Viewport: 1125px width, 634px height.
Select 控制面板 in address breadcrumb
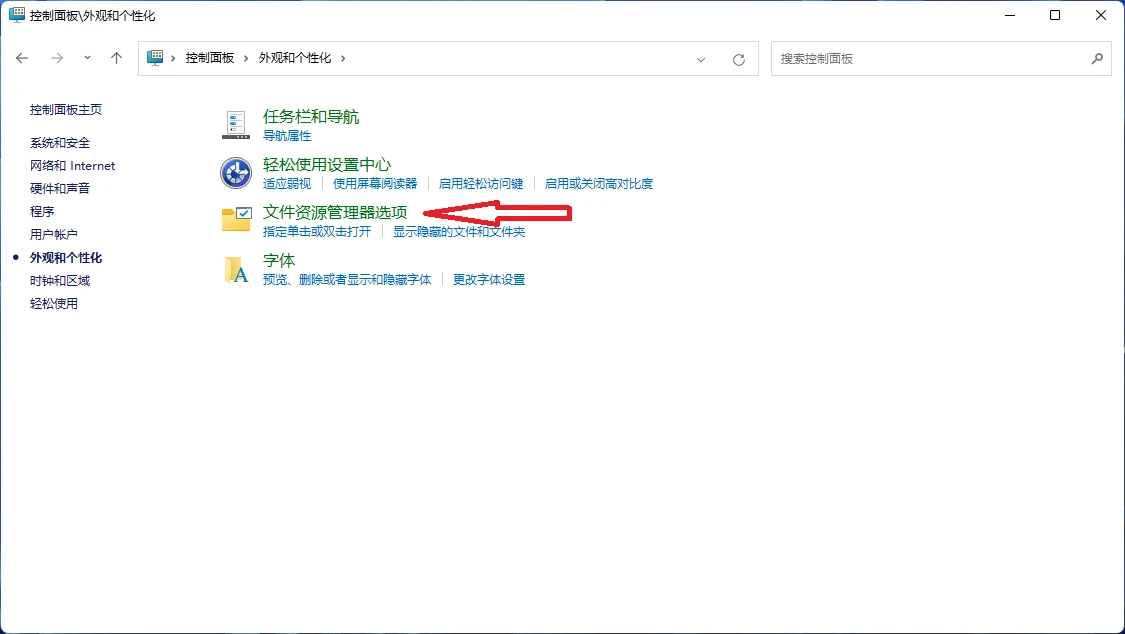(x=210, y=58)
